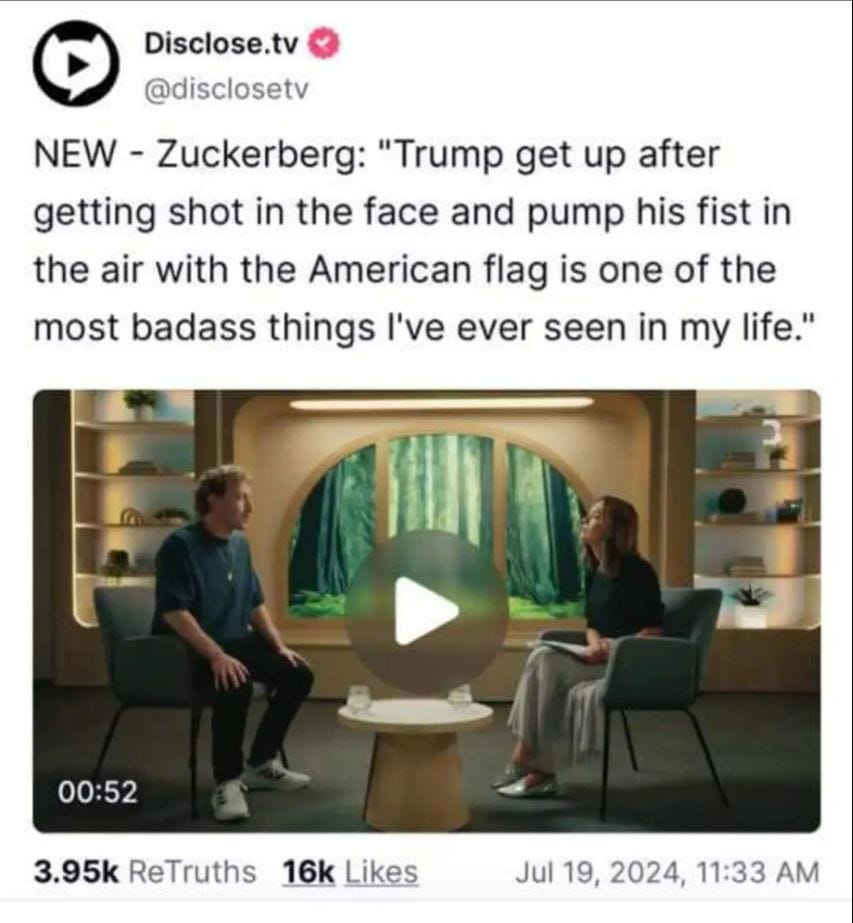Click the red verified badge icon
The height and width of the screenshot is (923, 853).
click(326, 43)
